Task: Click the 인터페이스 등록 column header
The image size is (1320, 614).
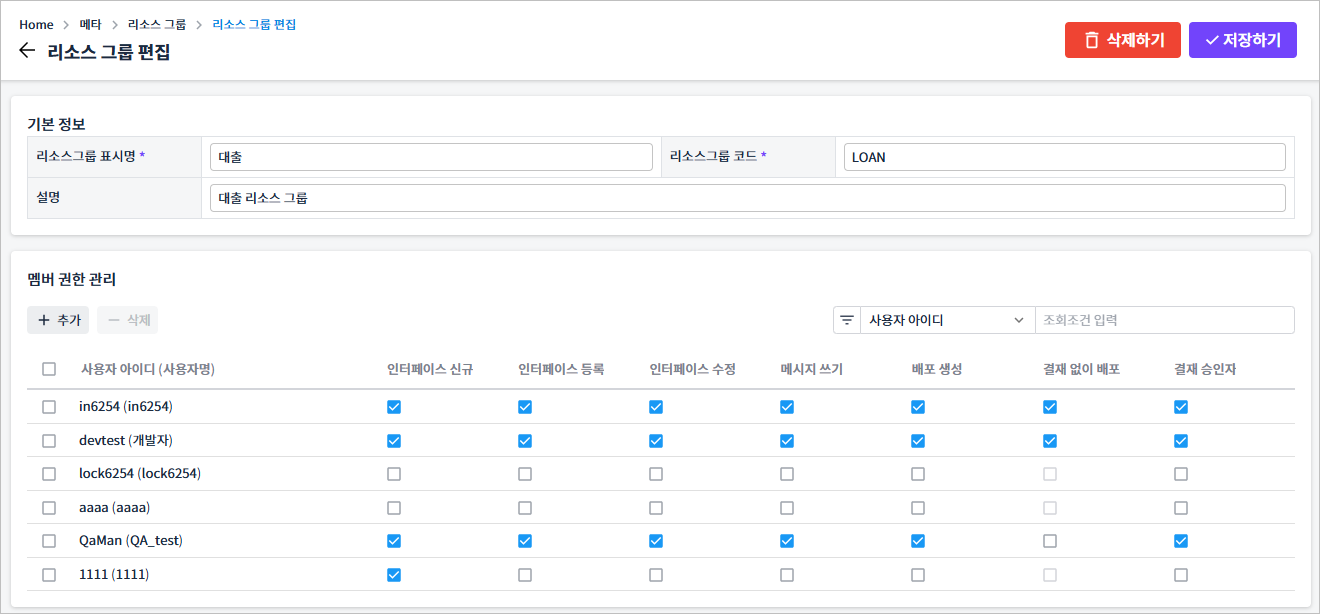Action: pyautogui.click(x=561, y=369)
